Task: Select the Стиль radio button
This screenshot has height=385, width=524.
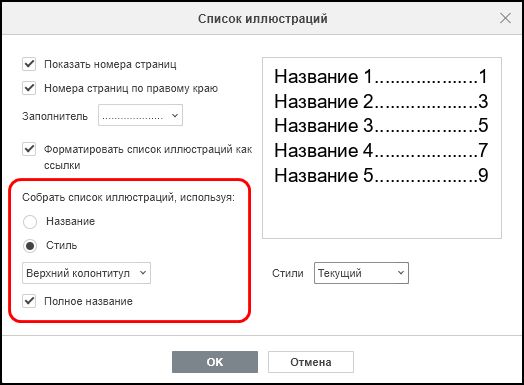Action: coord(30,246)
